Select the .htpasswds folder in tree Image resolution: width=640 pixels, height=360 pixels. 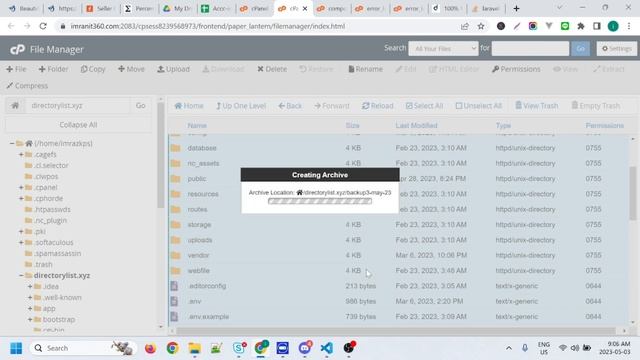[x=52, y=209]
